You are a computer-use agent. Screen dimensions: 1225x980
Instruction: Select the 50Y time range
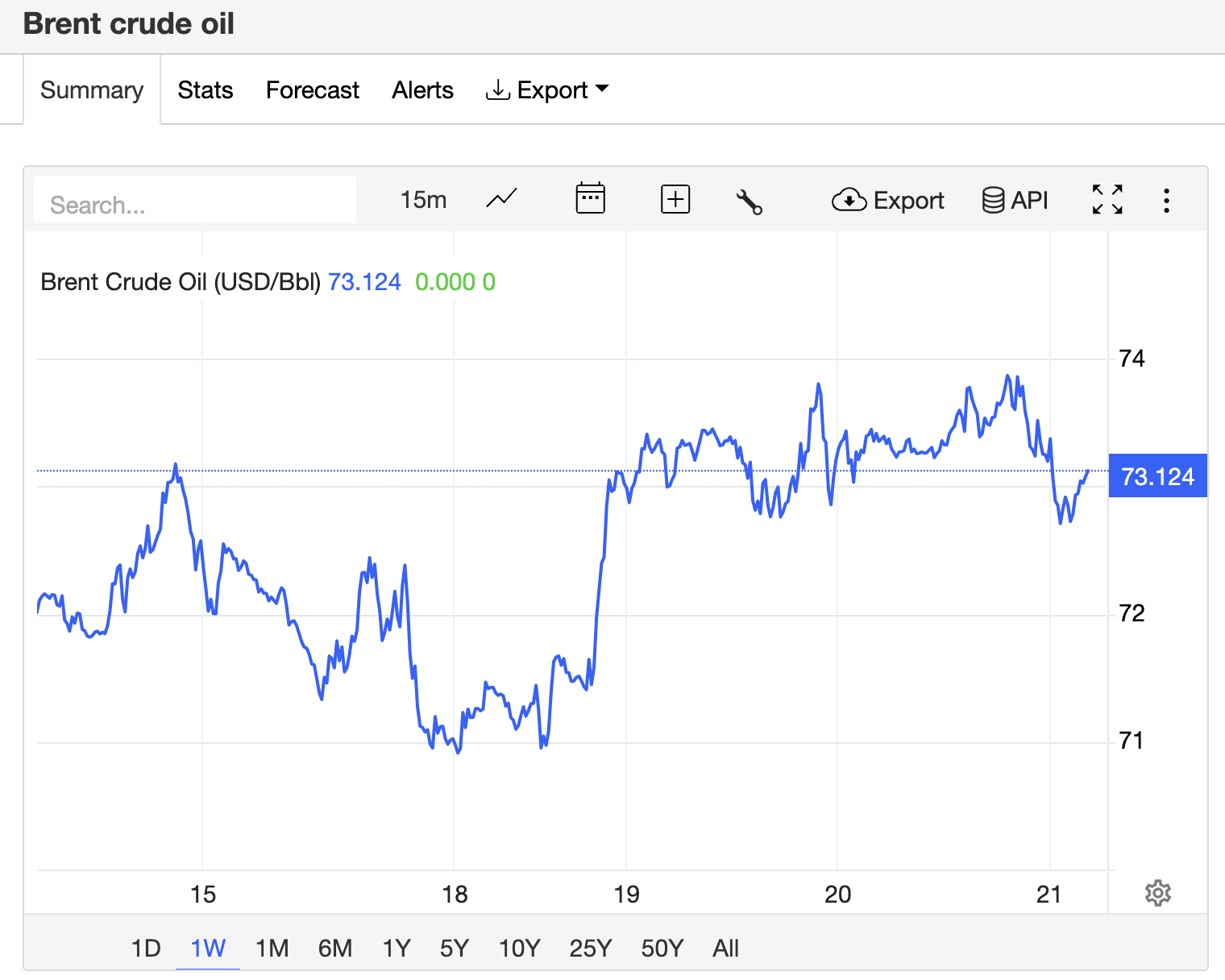point(662,948)
